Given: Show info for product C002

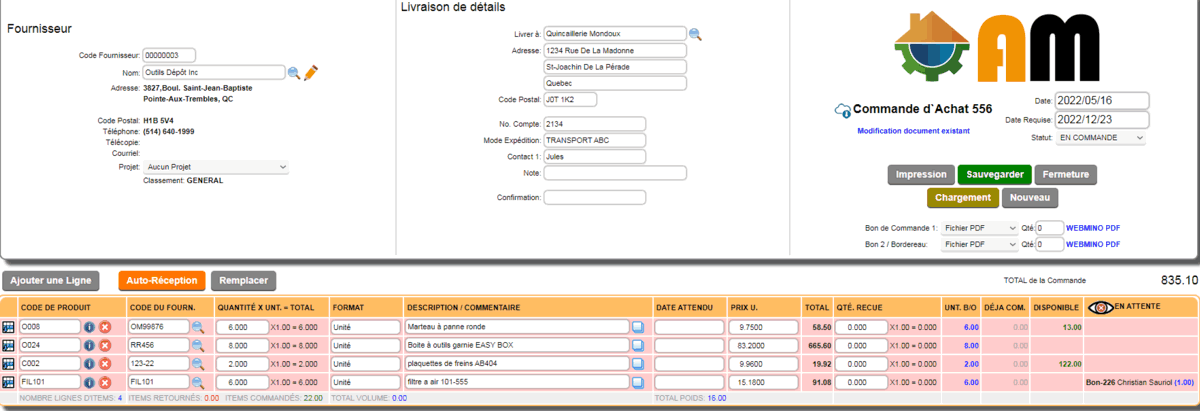Looking at the screenshot, I should pyautogui.click(x=89, y=363).
